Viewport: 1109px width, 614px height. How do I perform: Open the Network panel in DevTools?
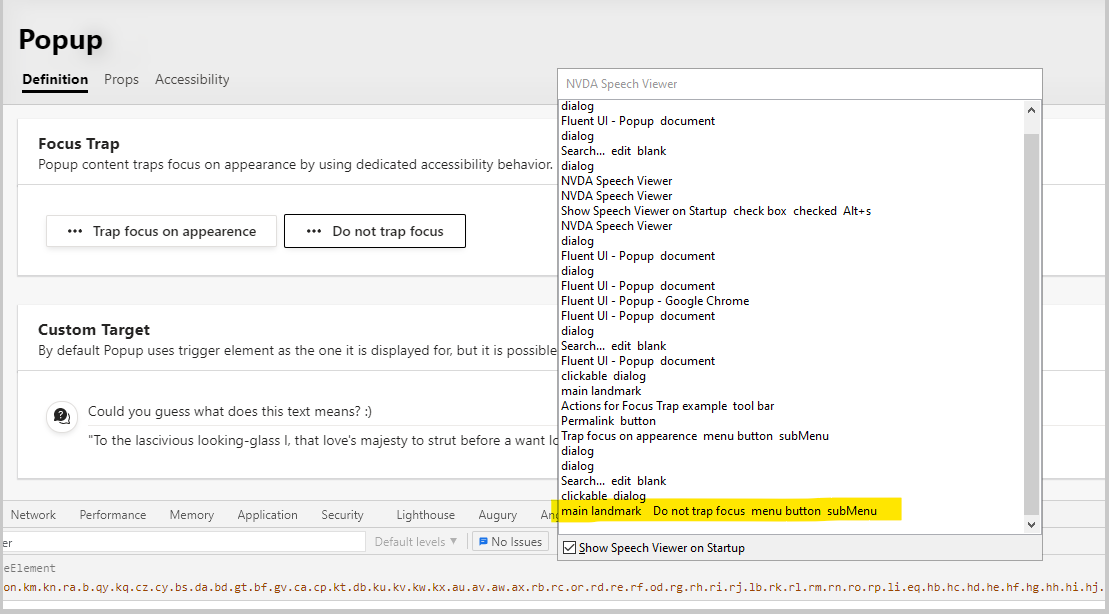pyautogui.click(x=33, y=514)
